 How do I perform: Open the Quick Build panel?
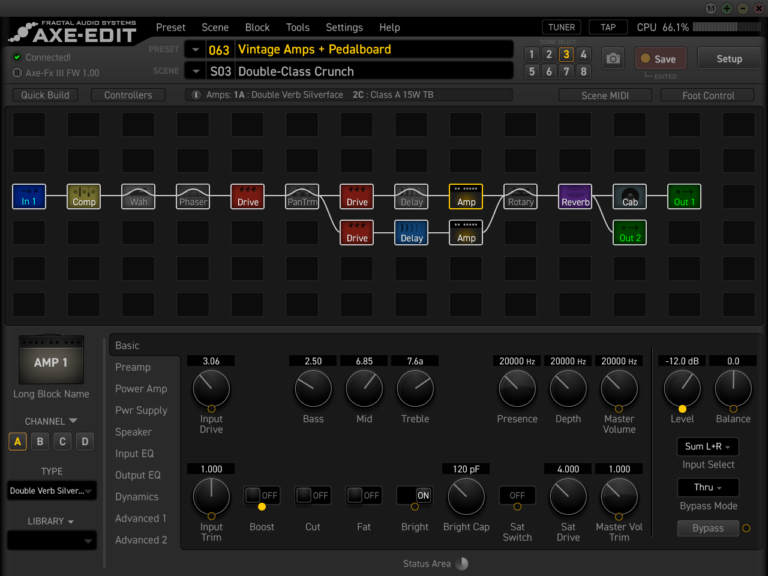point(45,96)
